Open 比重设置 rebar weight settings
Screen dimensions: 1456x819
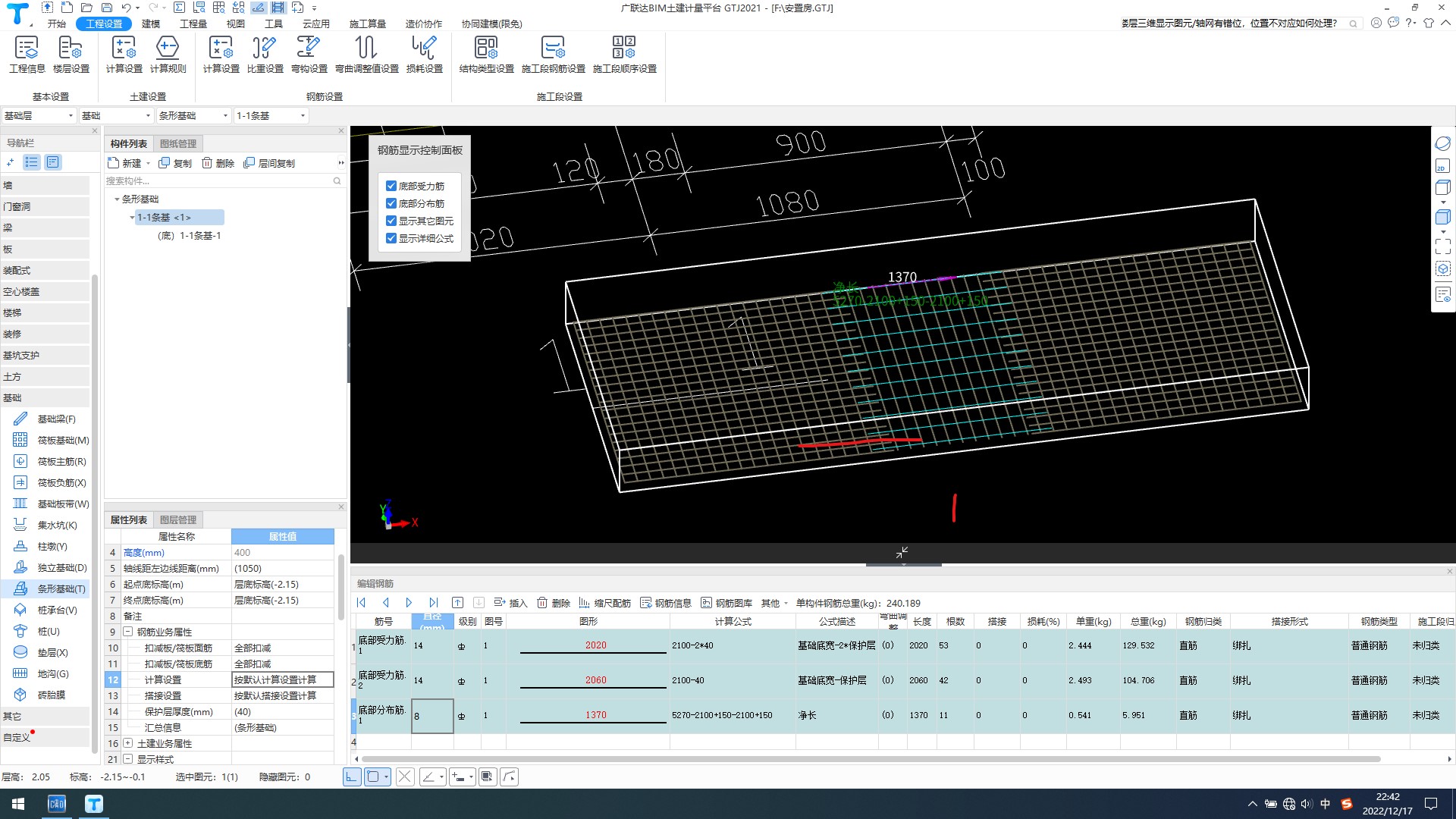pyautogui.click(x=265, y=55)
